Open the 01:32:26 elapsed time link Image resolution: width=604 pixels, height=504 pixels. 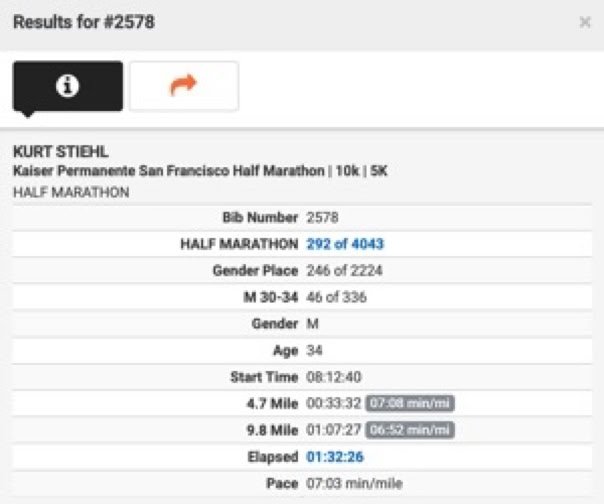[335, 457]
